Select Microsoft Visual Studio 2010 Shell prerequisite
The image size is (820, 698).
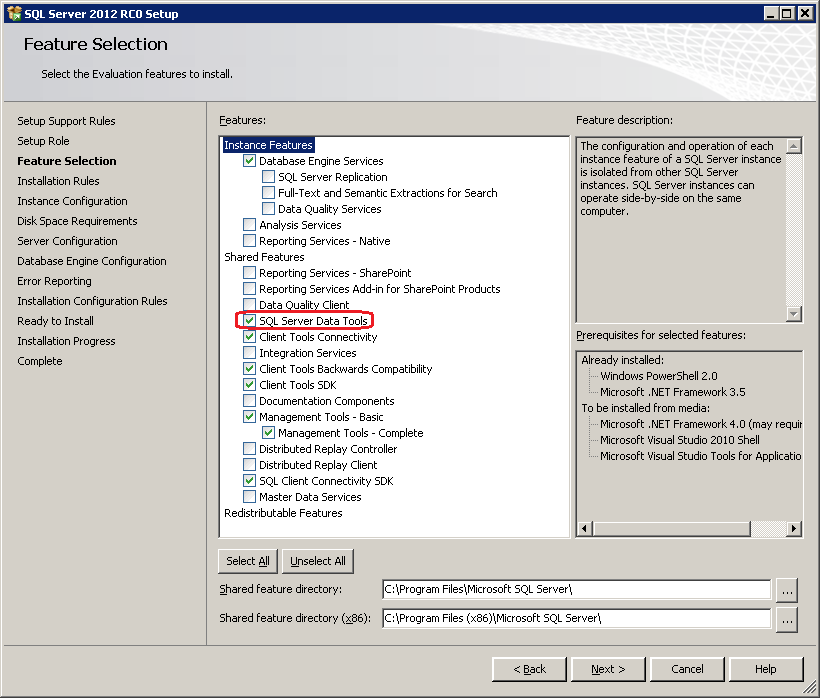679,440
